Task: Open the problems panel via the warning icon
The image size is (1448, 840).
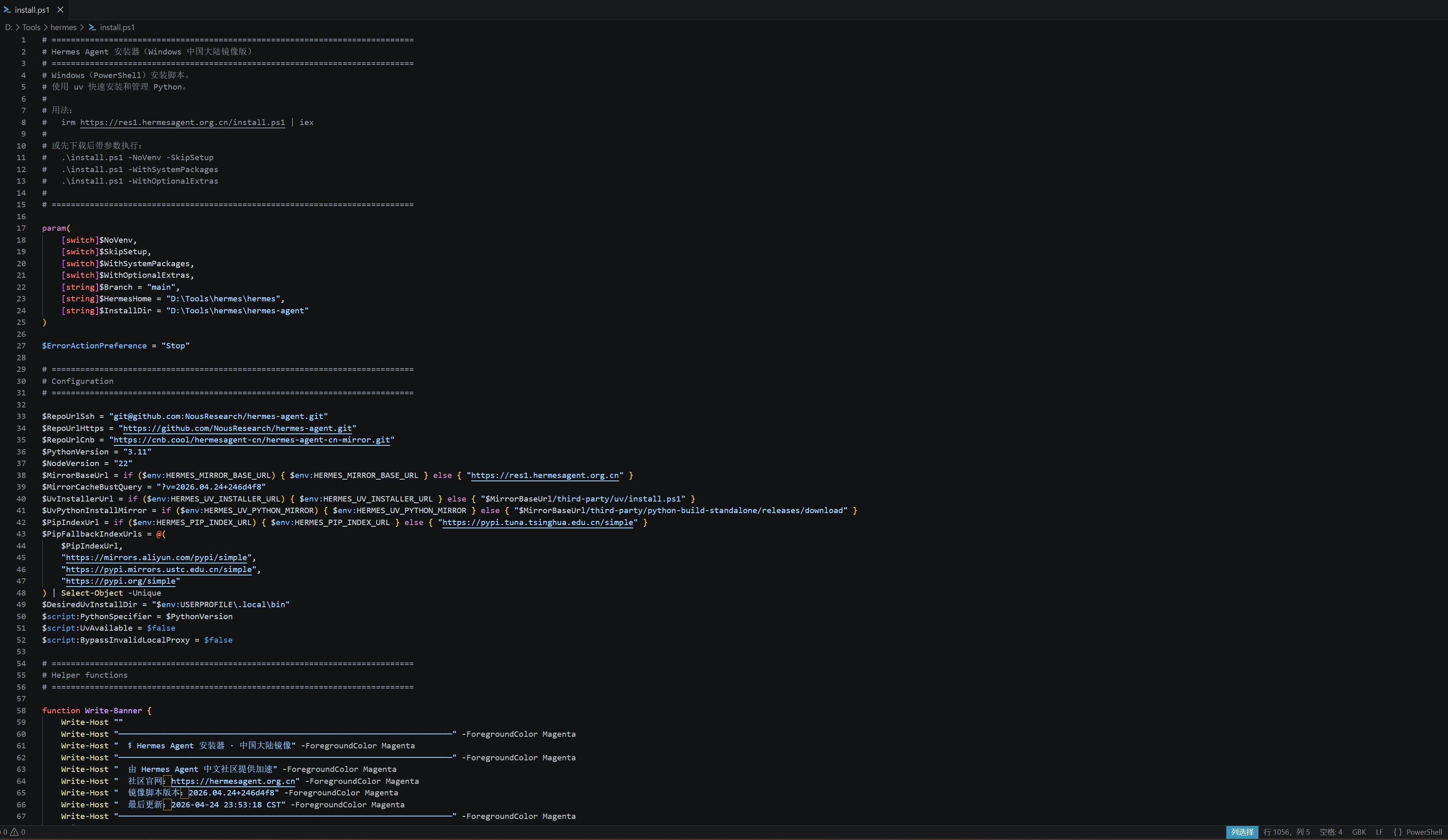Action: (15, 832)
